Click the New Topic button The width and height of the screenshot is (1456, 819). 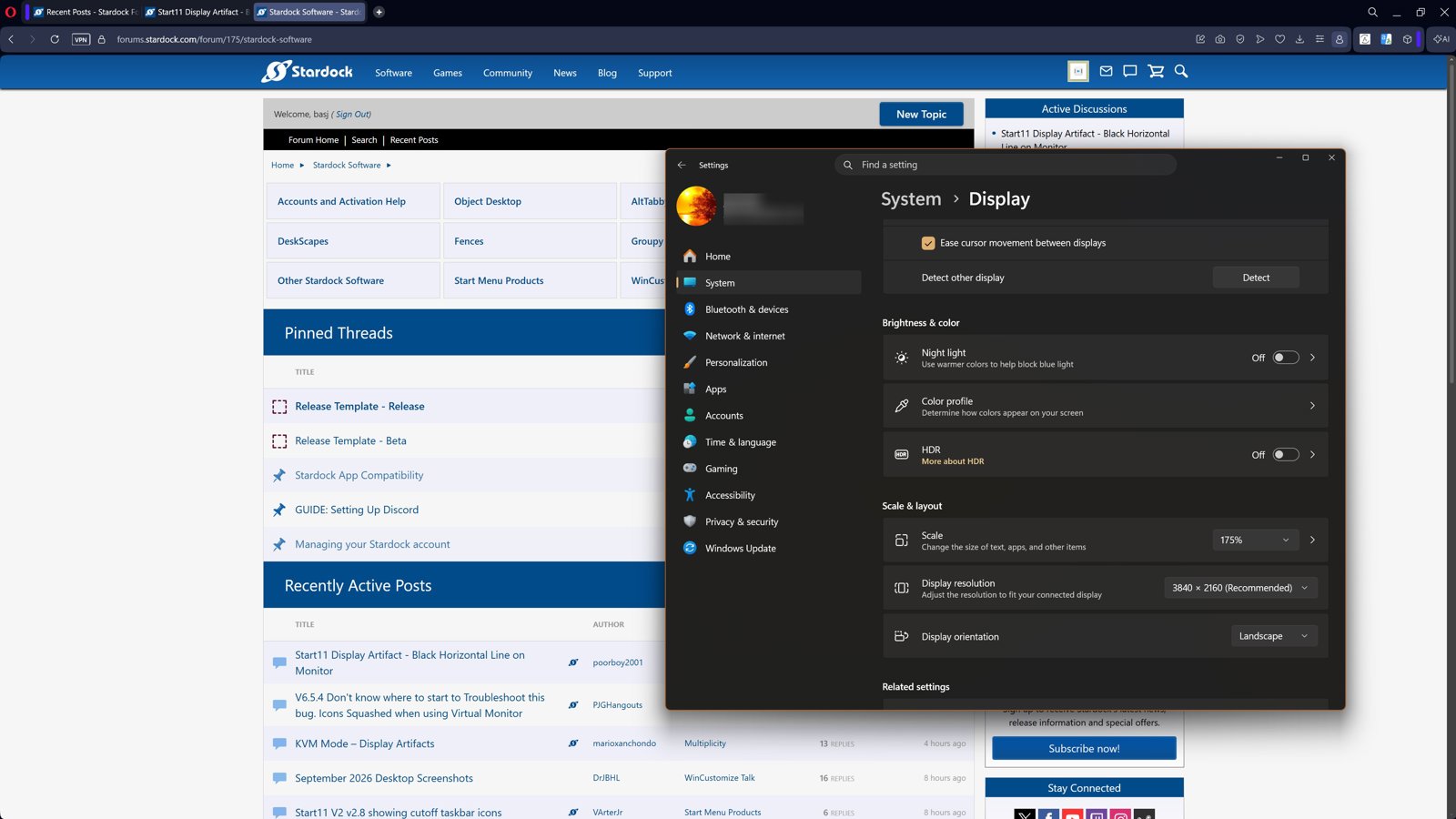[x=921, y=114]
